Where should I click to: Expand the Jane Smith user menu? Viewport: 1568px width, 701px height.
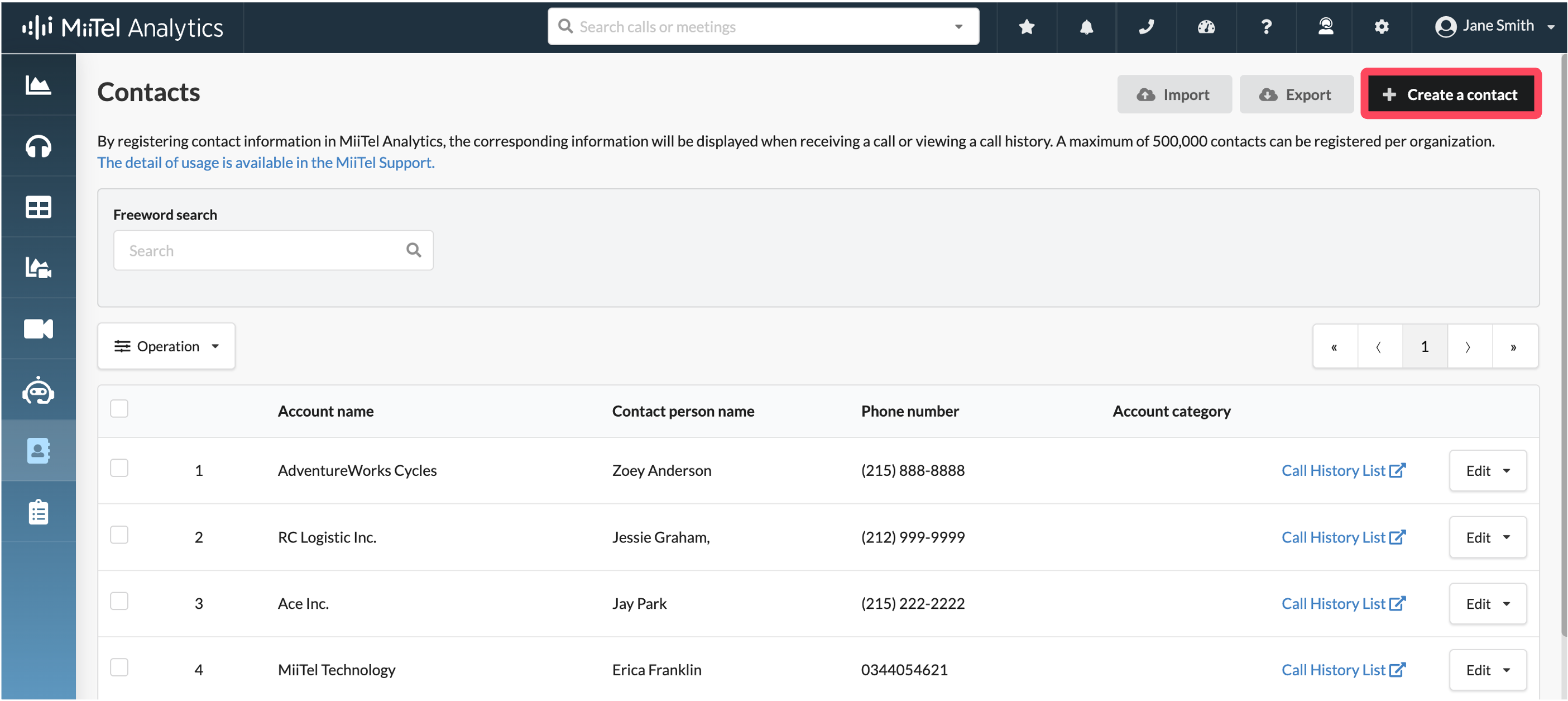coord(1494,26)
